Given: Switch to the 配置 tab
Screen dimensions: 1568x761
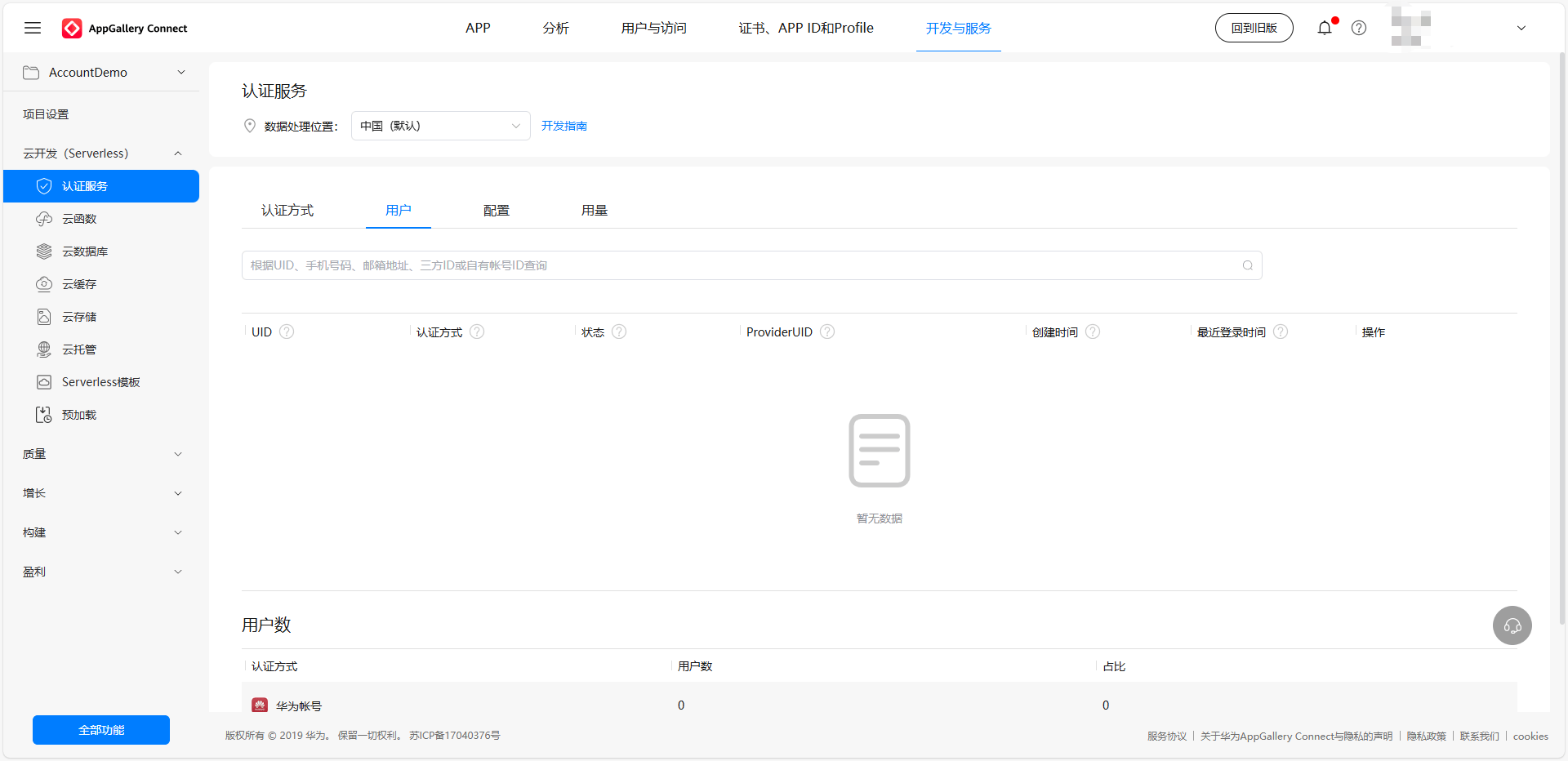Looking at the screenshot, I should click(497, 211).
